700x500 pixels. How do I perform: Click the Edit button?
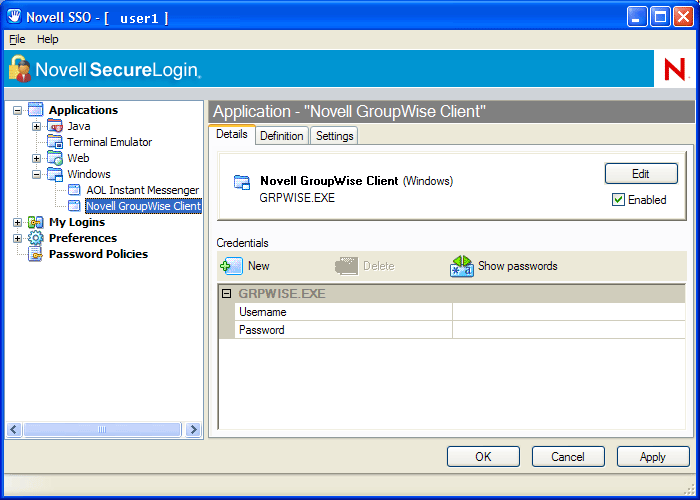(641, 174)
